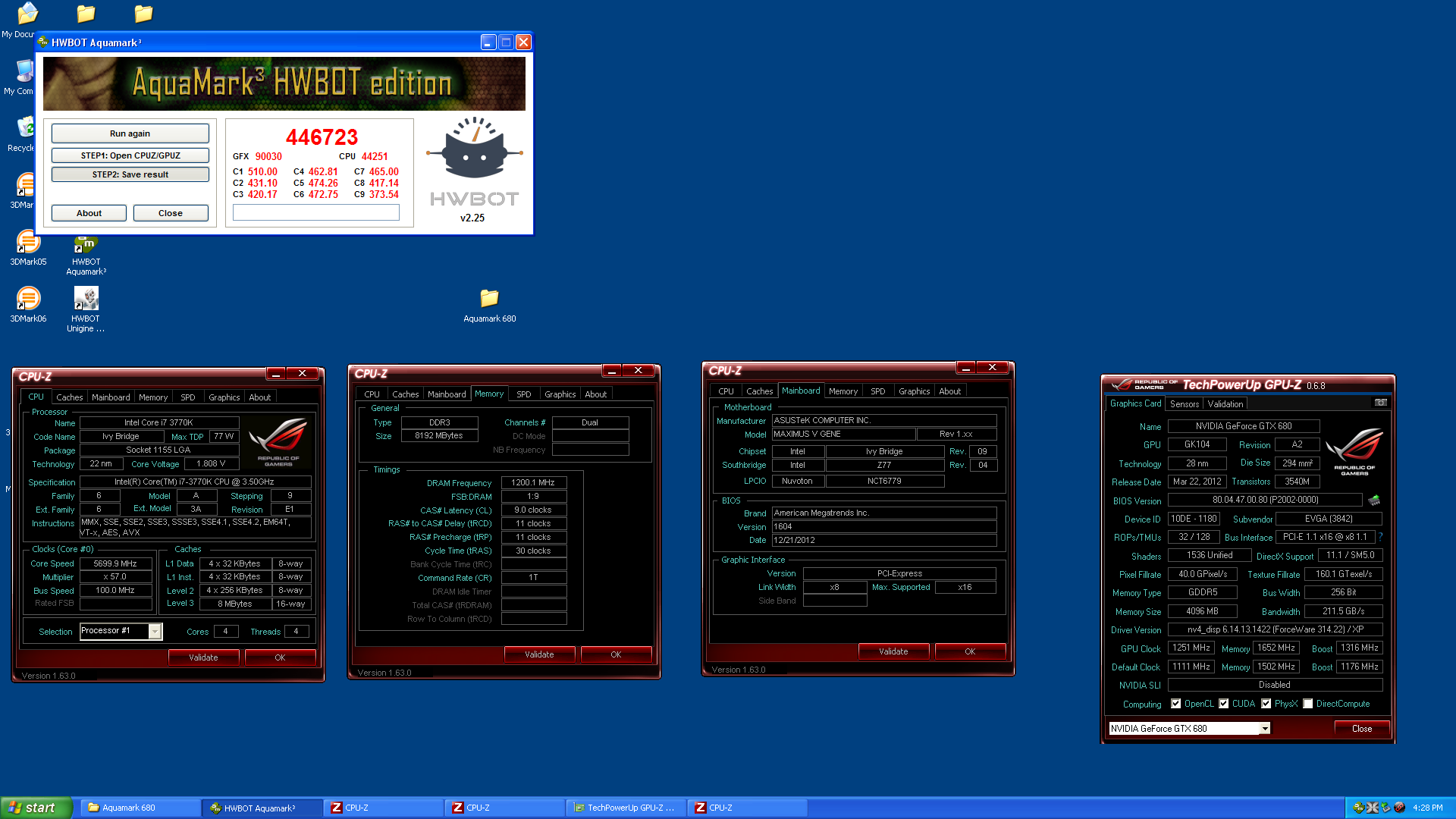Switch to TechPowerUp GPU-Z taskbar item

(626, 808)
